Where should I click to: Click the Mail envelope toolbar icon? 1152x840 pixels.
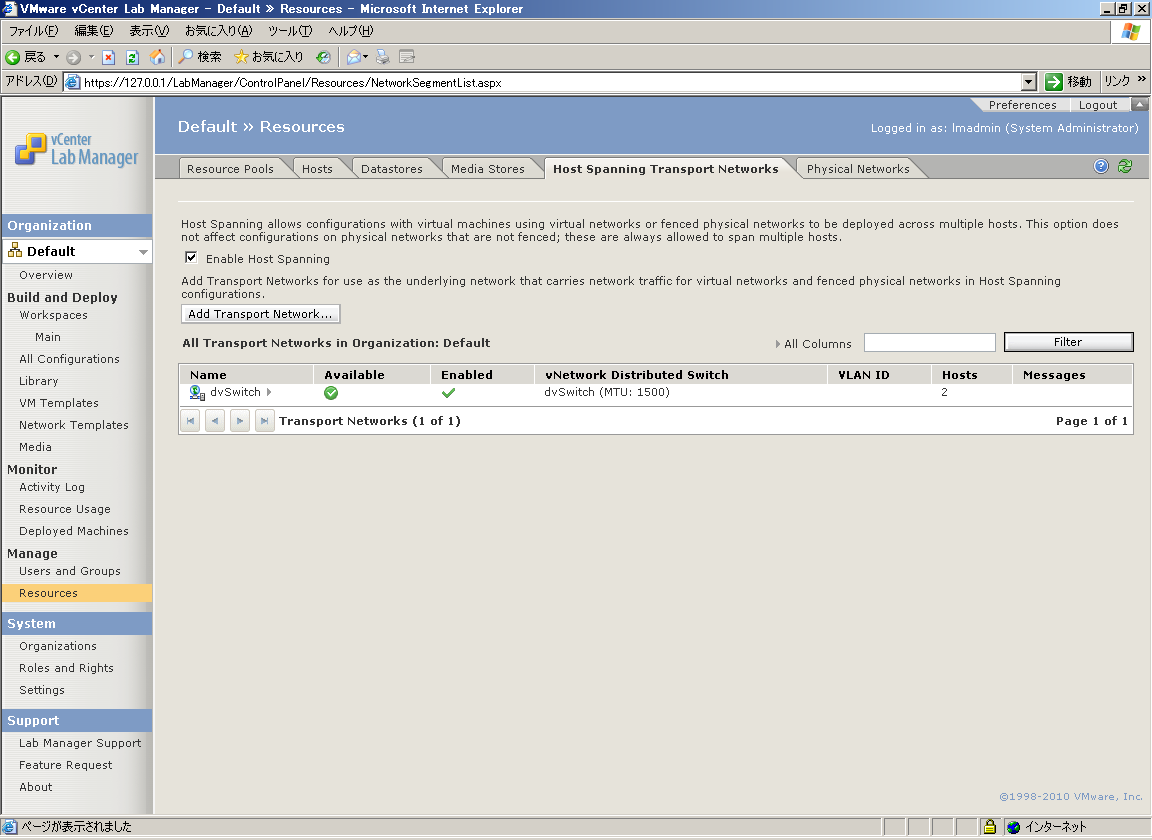353,57
